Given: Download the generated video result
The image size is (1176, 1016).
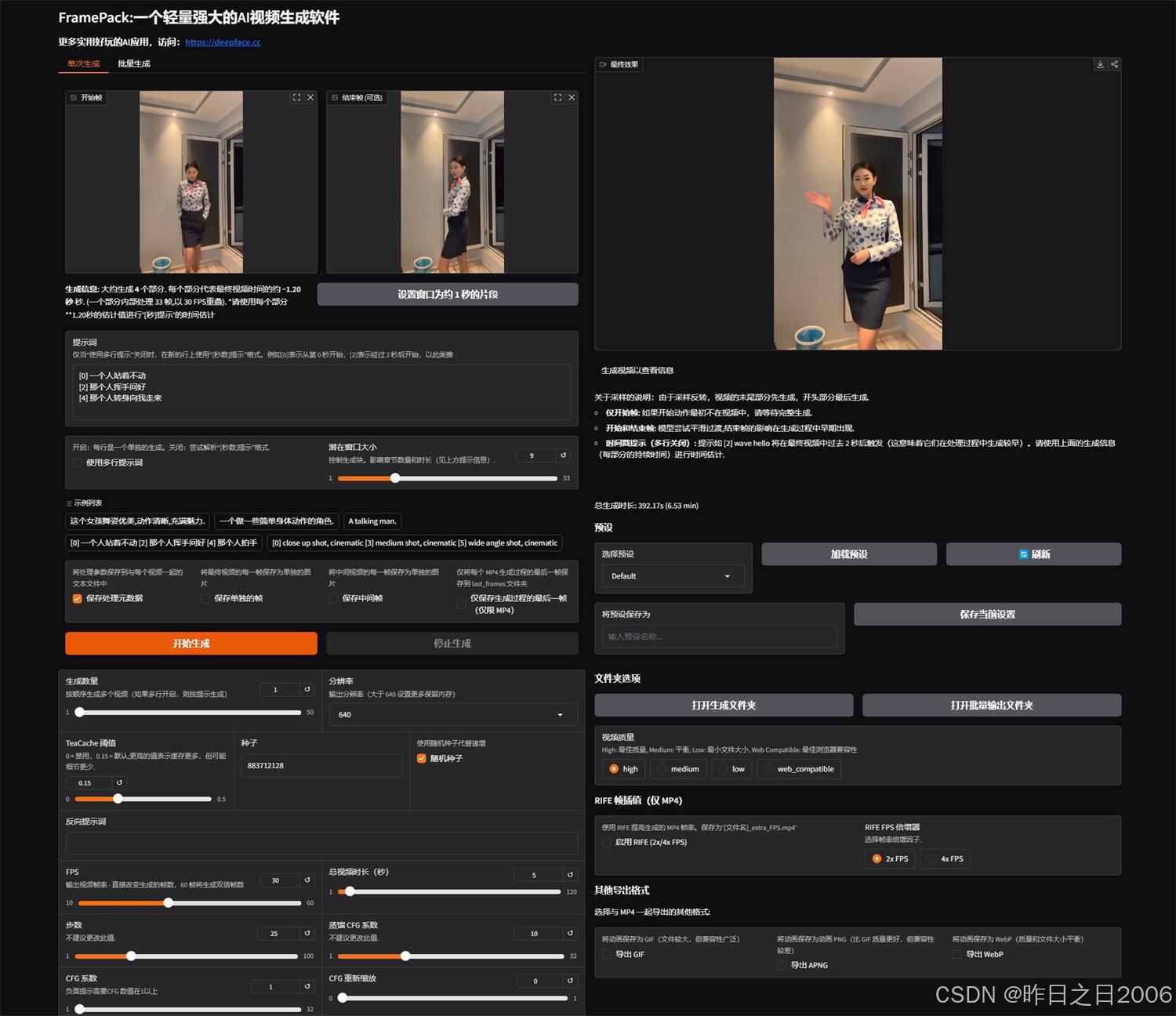Looking at the screenshot, I should pyautogui.click(x=1100, y=64).
